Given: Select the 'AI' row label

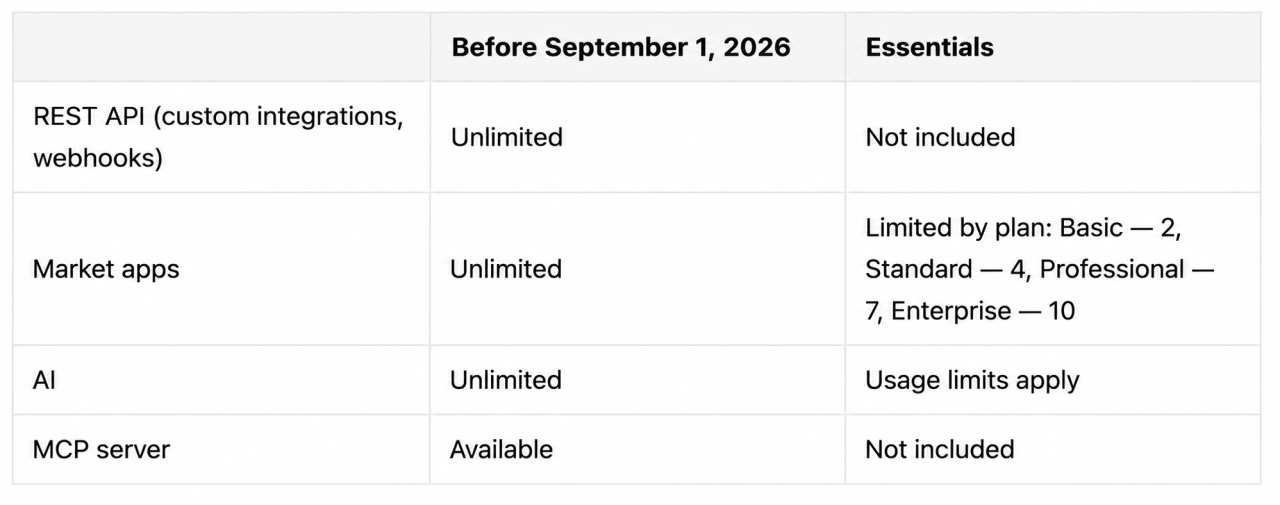Looking at the screenshot, I should pos(44,380).
